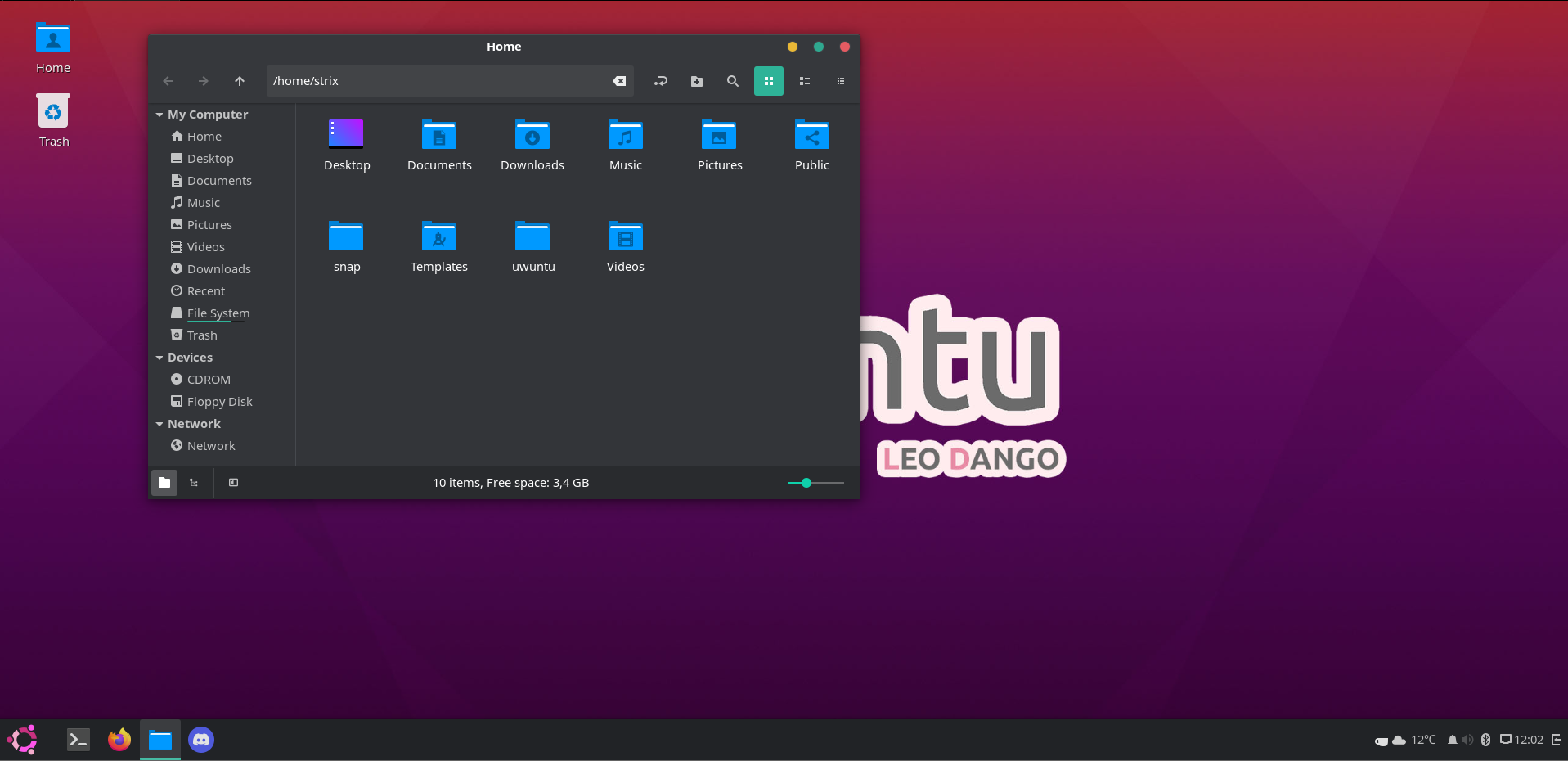Switch to icon view

pyautogui.click(x=768, y=81)
